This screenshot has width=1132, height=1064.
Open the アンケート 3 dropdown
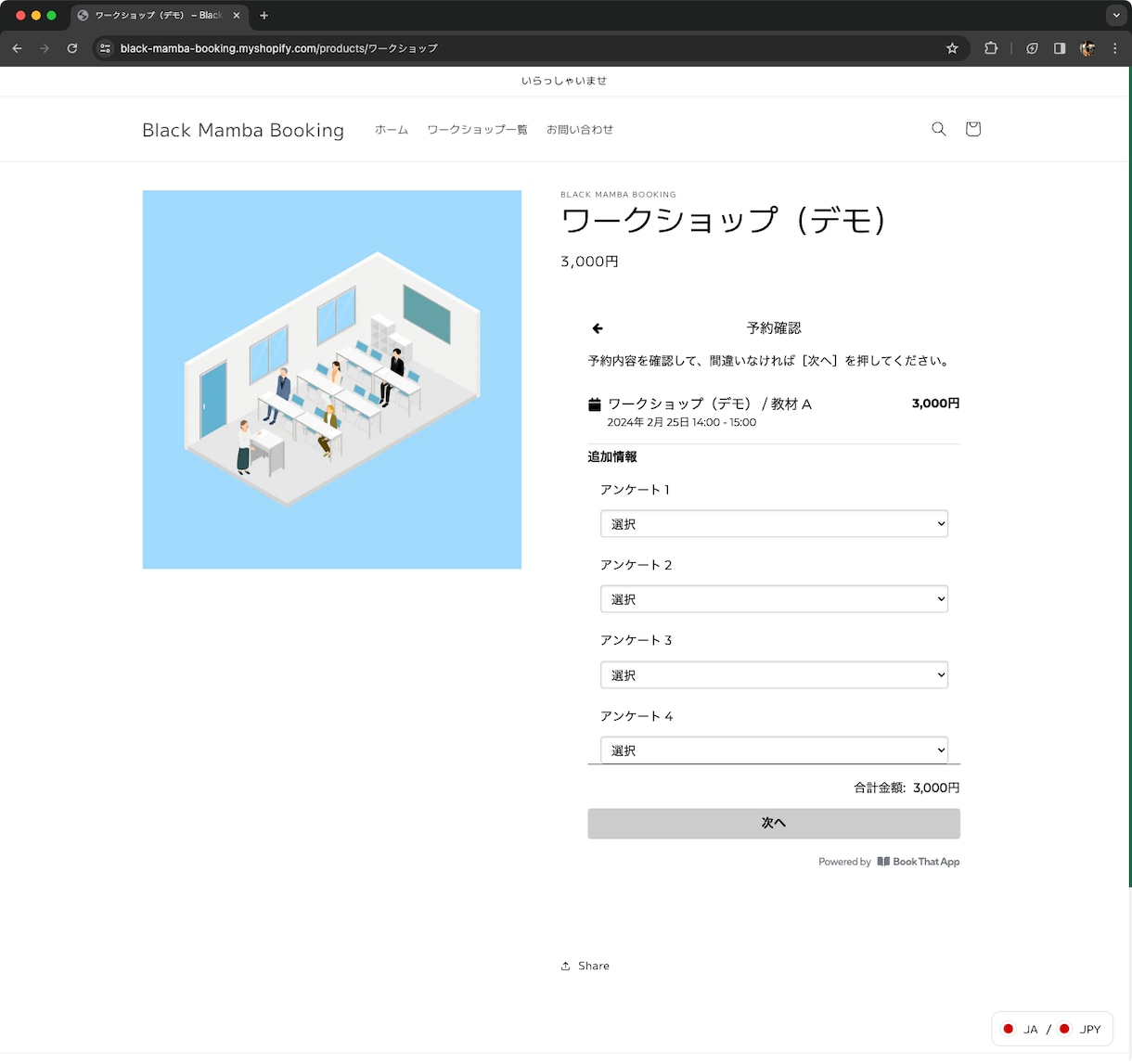pos(774,675)
